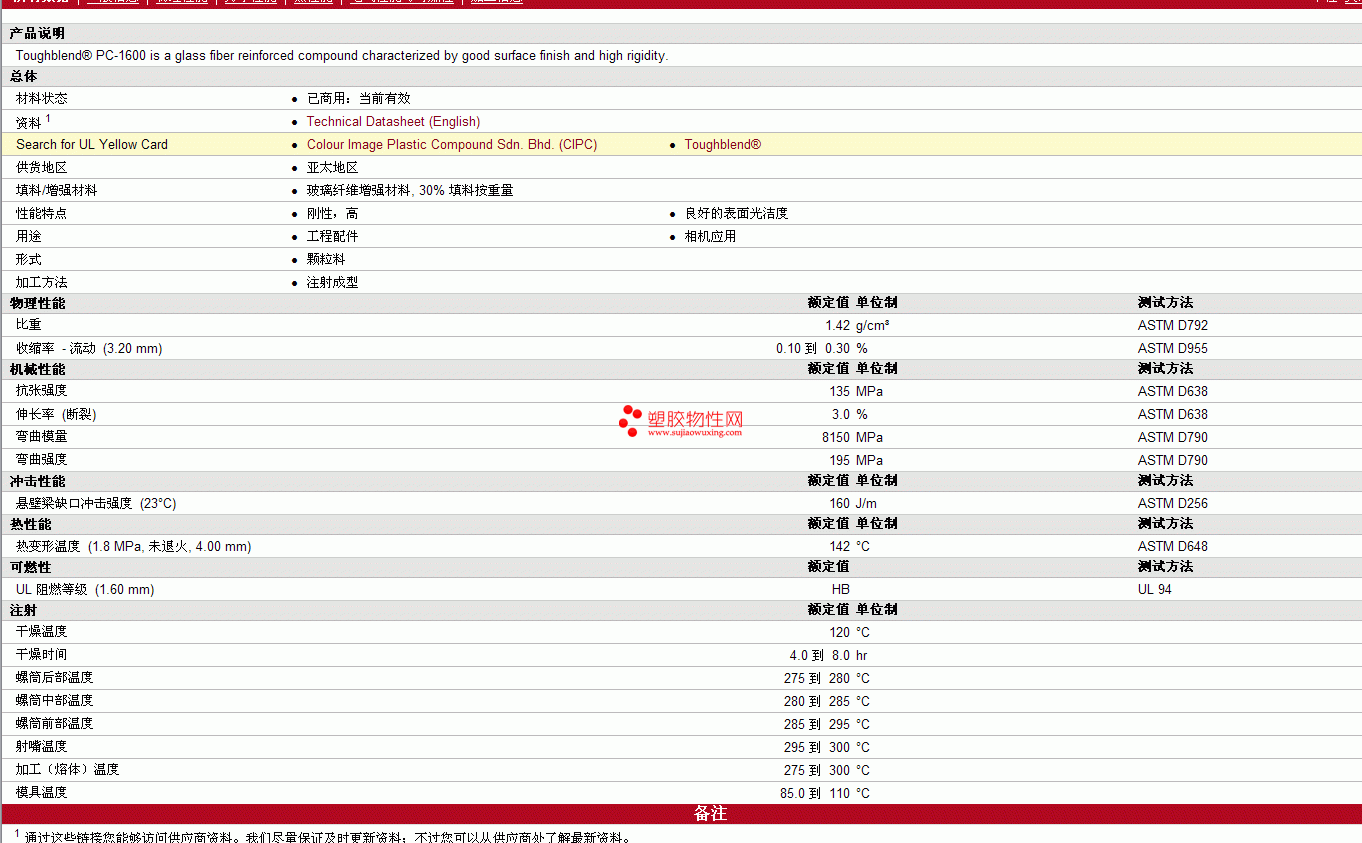The height and width of the screenshot is (843, 1362).
Task: Click the product description sentence about Toughblend® PC-1600
Action: [342, 56]
